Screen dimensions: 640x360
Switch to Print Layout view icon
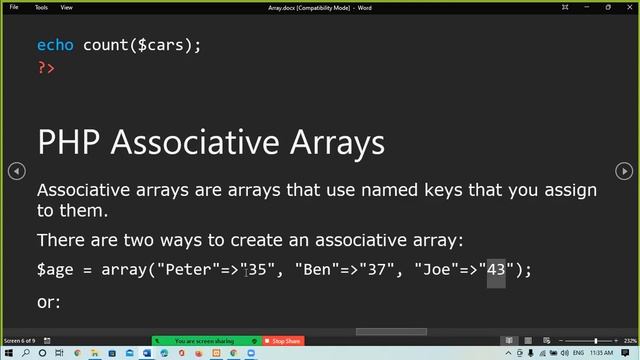click(x=528, y=340)
